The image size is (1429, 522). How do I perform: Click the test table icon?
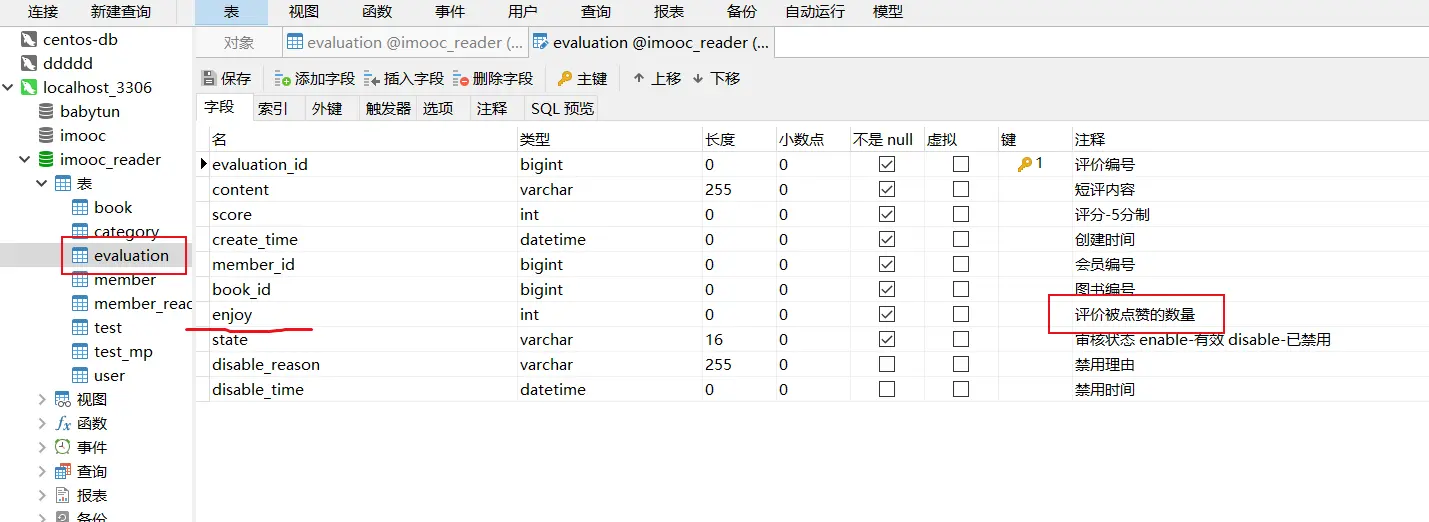point(80,327)
